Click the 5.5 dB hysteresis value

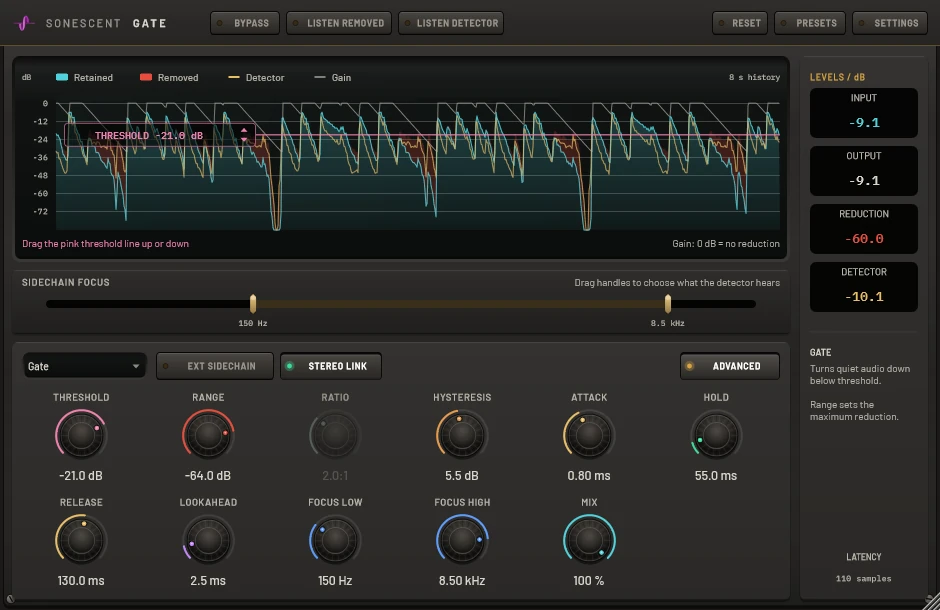pyautogui.click(x=462, y=476)
